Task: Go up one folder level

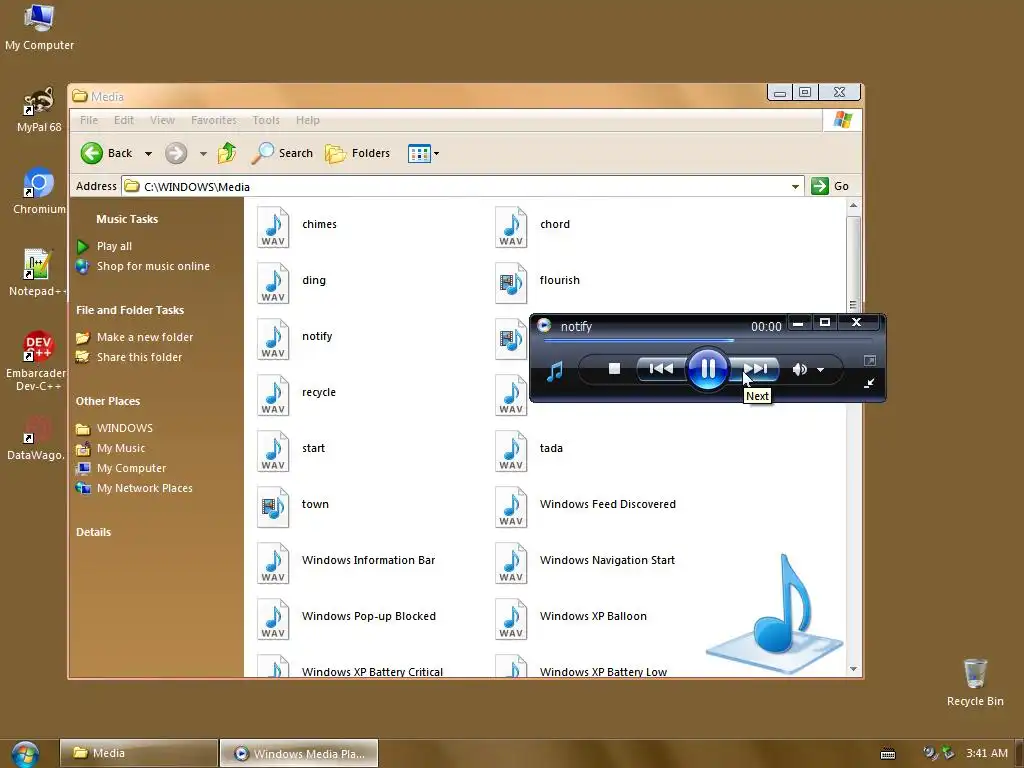Action: pyautogui.click(x=227, y=153)
